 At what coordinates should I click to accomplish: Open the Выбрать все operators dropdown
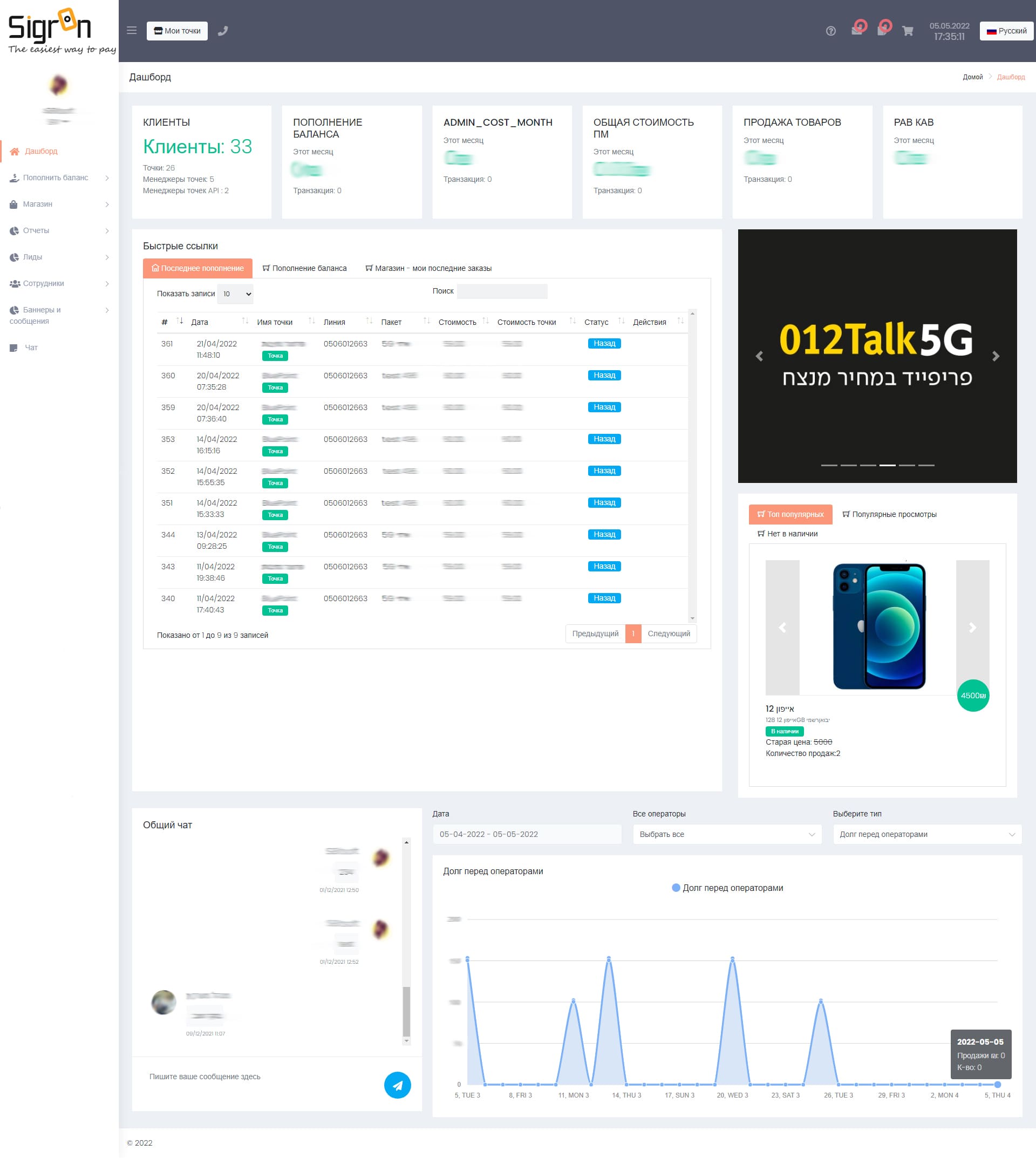pyautogui.click(x=727, y=835)
